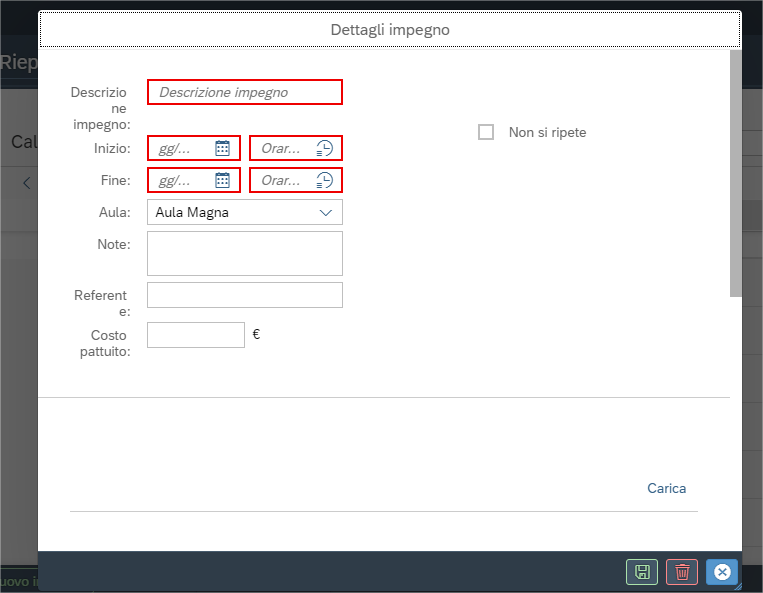Screen dimensions: 763x593
Task: Open the Fine time clock picker
Action: pyautogui.click(x=325, y=180)
